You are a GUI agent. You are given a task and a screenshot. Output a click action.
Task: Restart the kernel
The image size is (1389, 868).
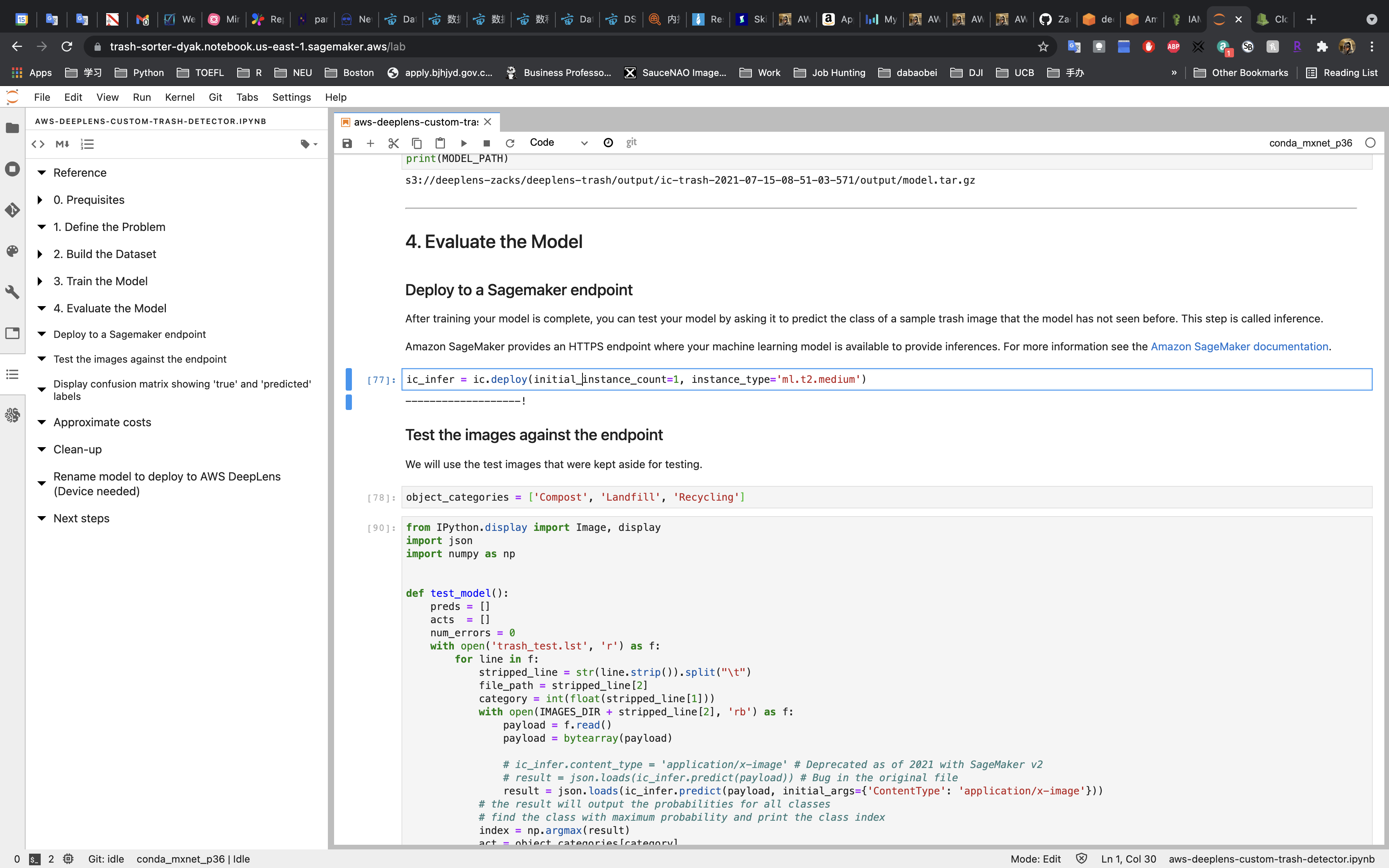510,143
